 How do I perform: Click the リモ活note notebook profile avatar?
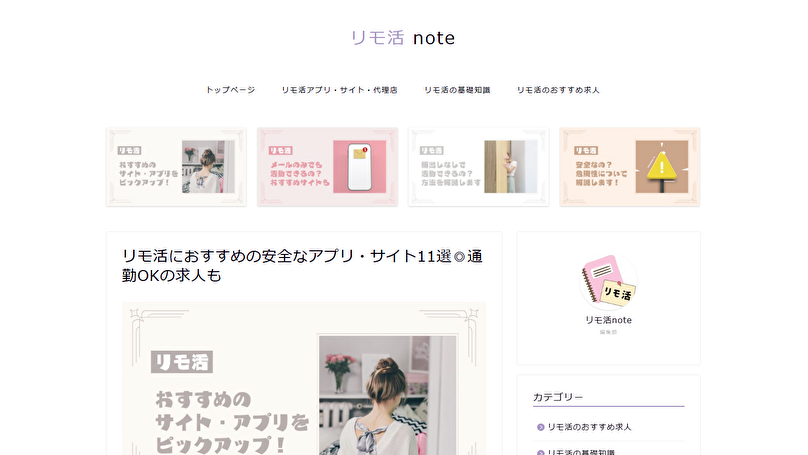coord(609,280)
